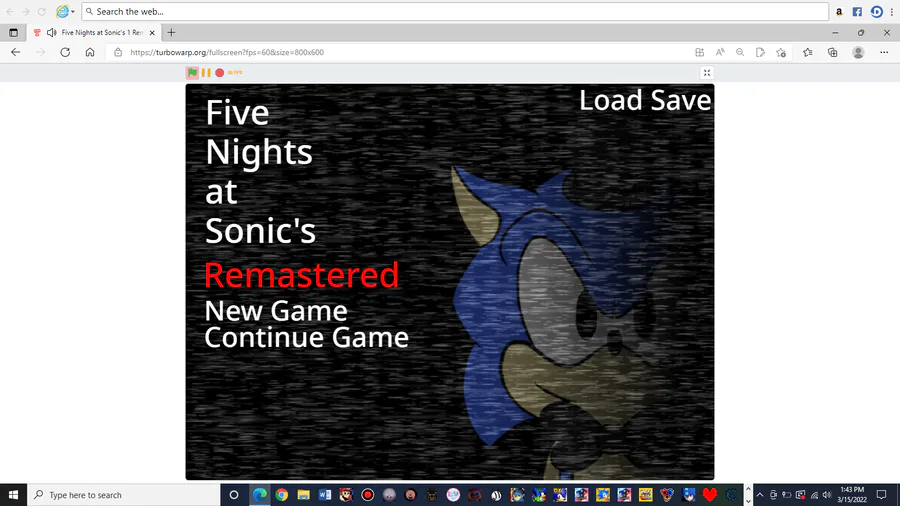This screenshot has height=506, width=900.
Task: Open Load Save option
Action: click(x=645, y=100)
